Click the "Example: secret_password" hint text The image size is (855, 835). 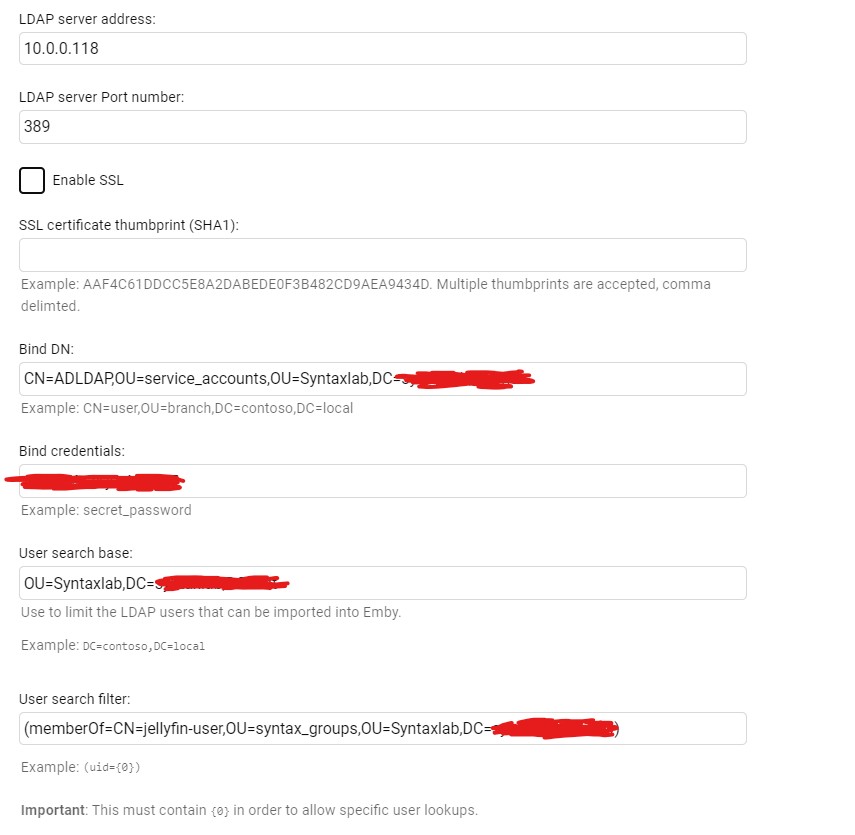point(106,510)
